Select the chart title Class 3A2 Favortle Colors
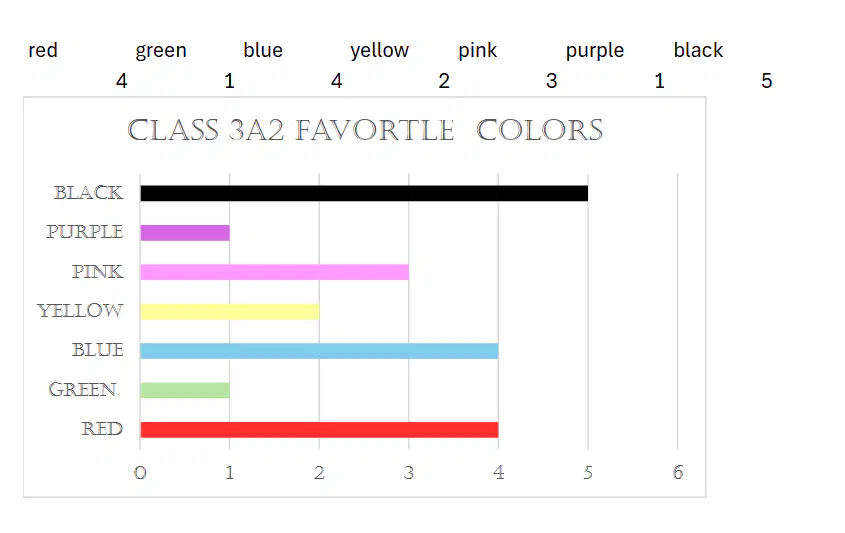Screen dimensions: 845x533 (x=365, y=130)
